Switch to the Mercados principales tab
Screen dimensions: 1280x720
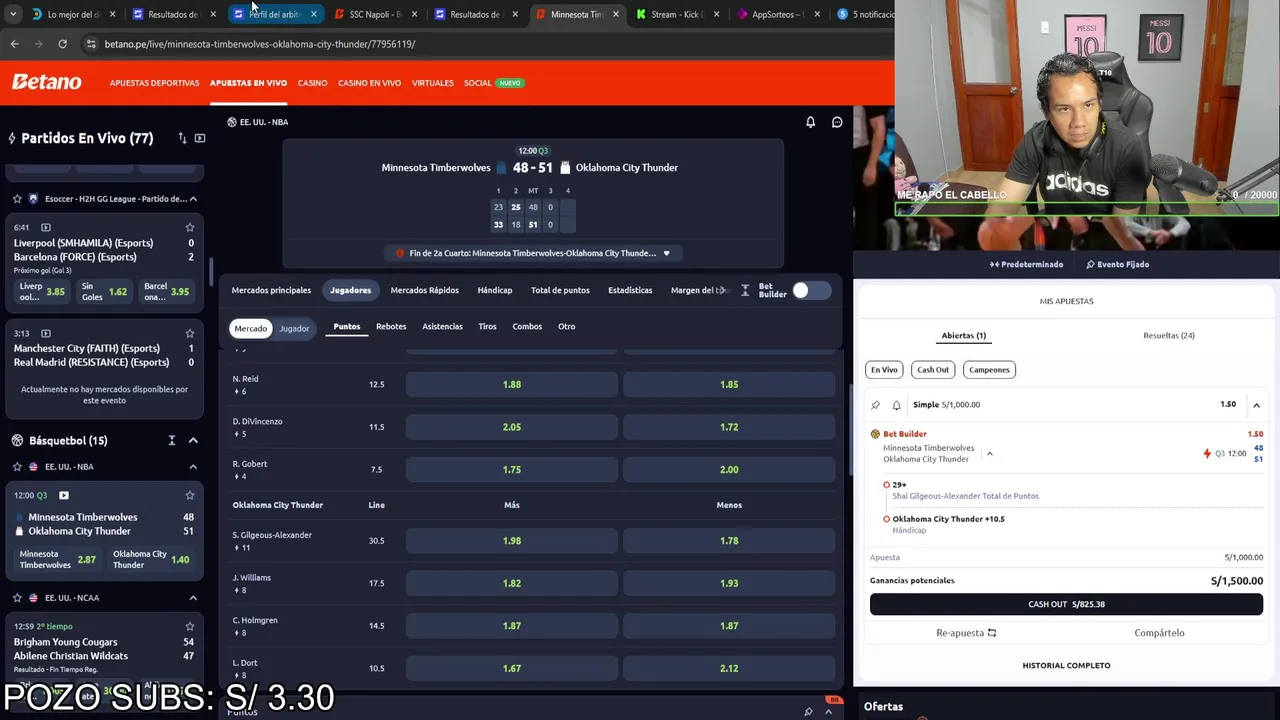pyautogui.click(x=271, y=290)
